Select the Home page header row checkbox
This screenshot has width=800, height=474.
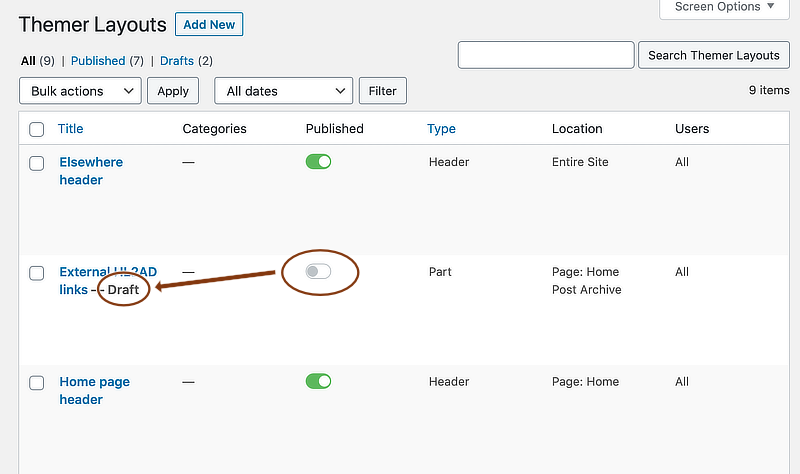coord(37,383)
